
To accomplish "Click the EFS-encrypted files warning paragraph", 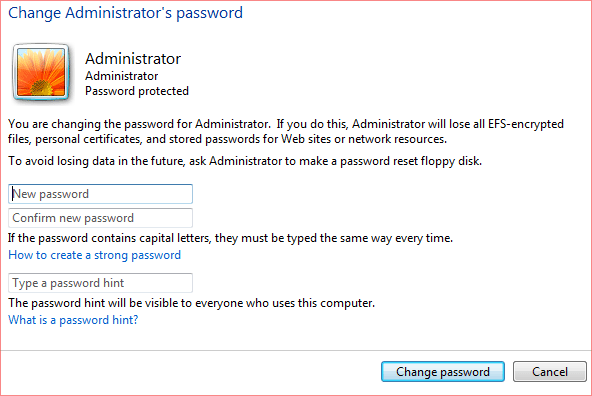I will tap(286, 131).
